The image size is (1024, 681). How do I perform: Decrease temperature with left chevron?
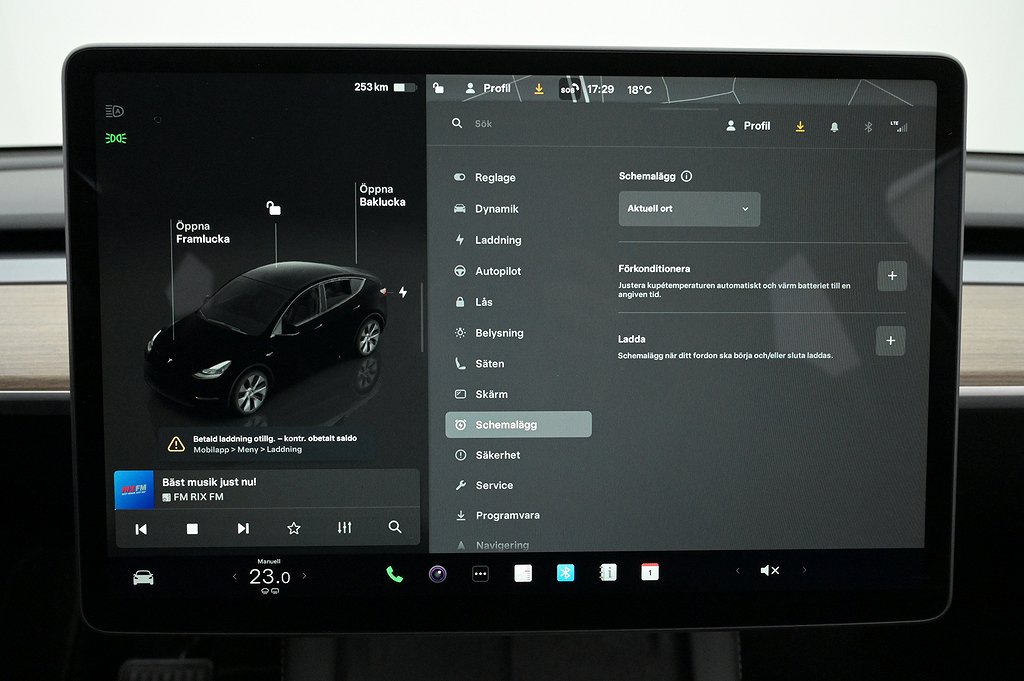(235, 576)
